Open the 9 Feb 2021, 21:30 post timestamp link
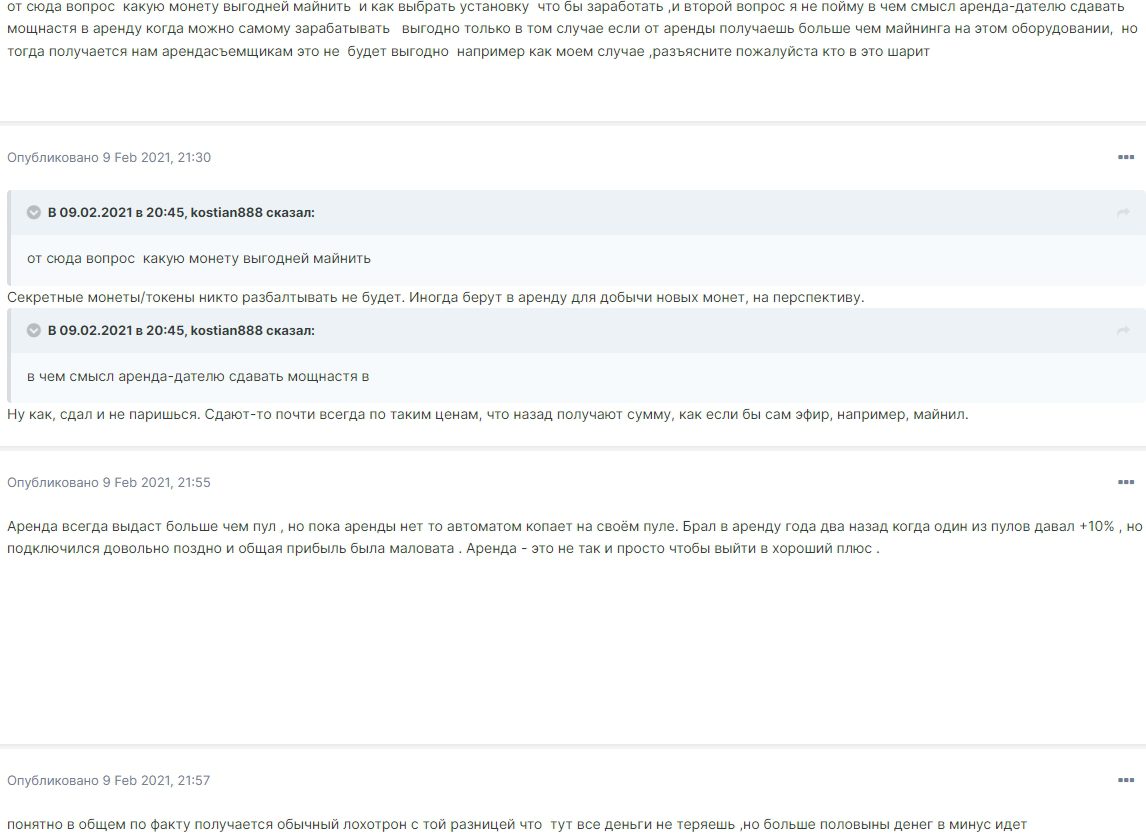Viewport: 1146px width, 837px height. 156,157
